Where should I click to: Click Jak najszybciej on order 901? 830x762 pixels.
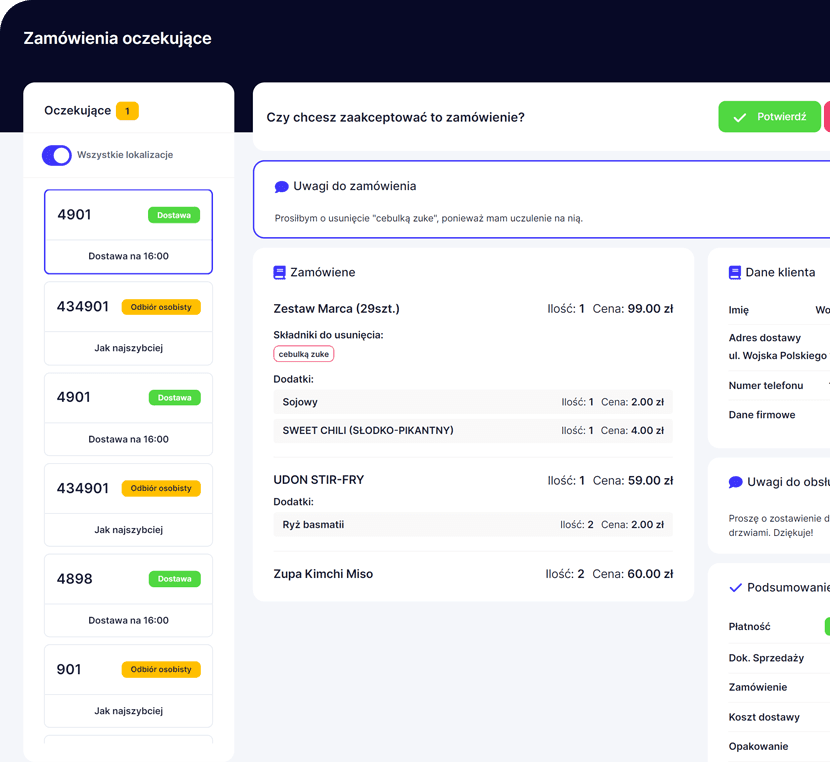[x=129, y=711]
